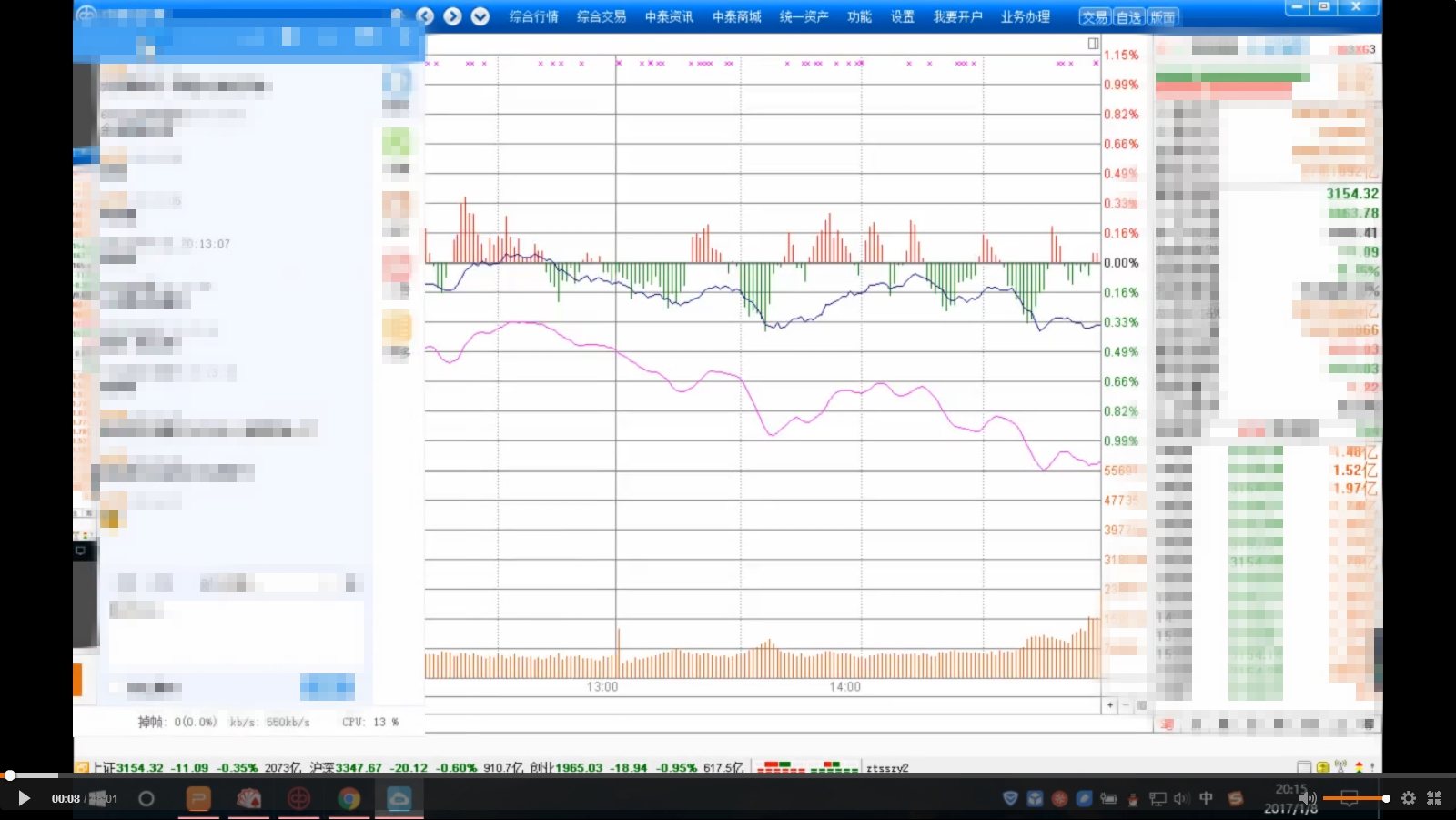Viewport: 1456px width, 820px height.
Task: Click the 13:00 time label on chart axis
Action: click(x=602, y=687)
